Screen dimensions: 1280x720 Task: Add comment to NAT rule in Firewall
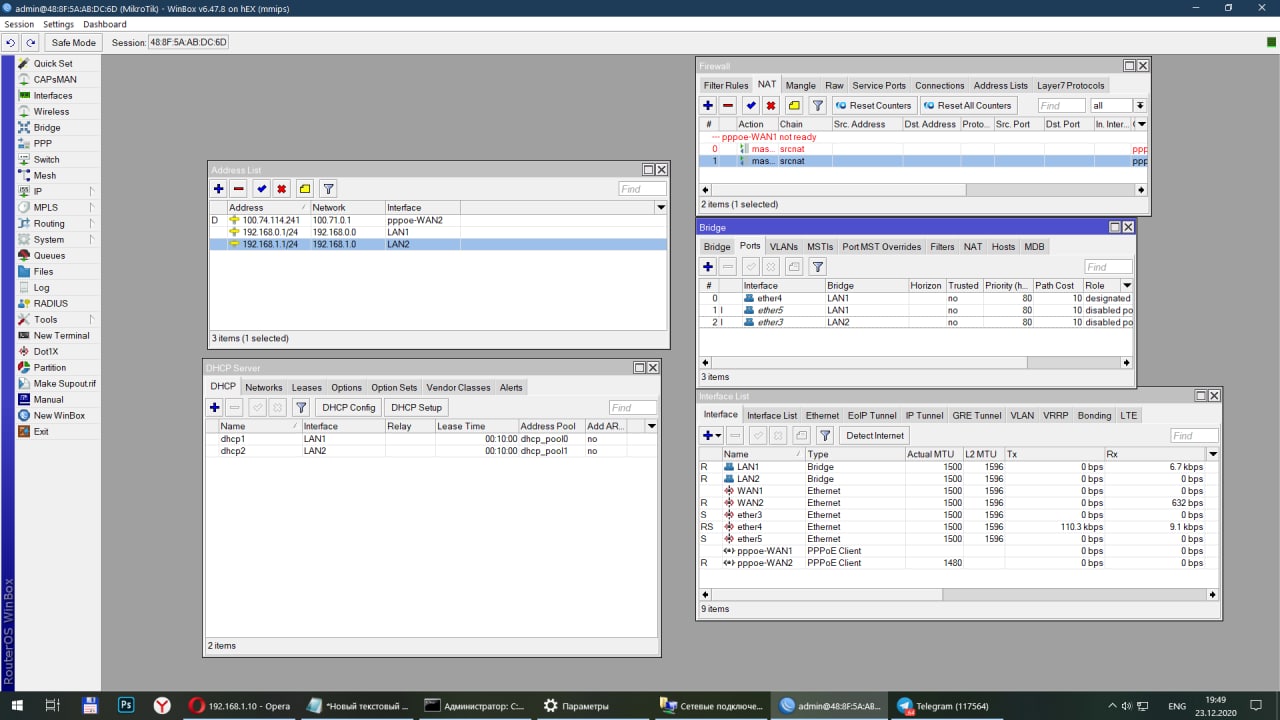pyautogui.click(x=794, y=105)
